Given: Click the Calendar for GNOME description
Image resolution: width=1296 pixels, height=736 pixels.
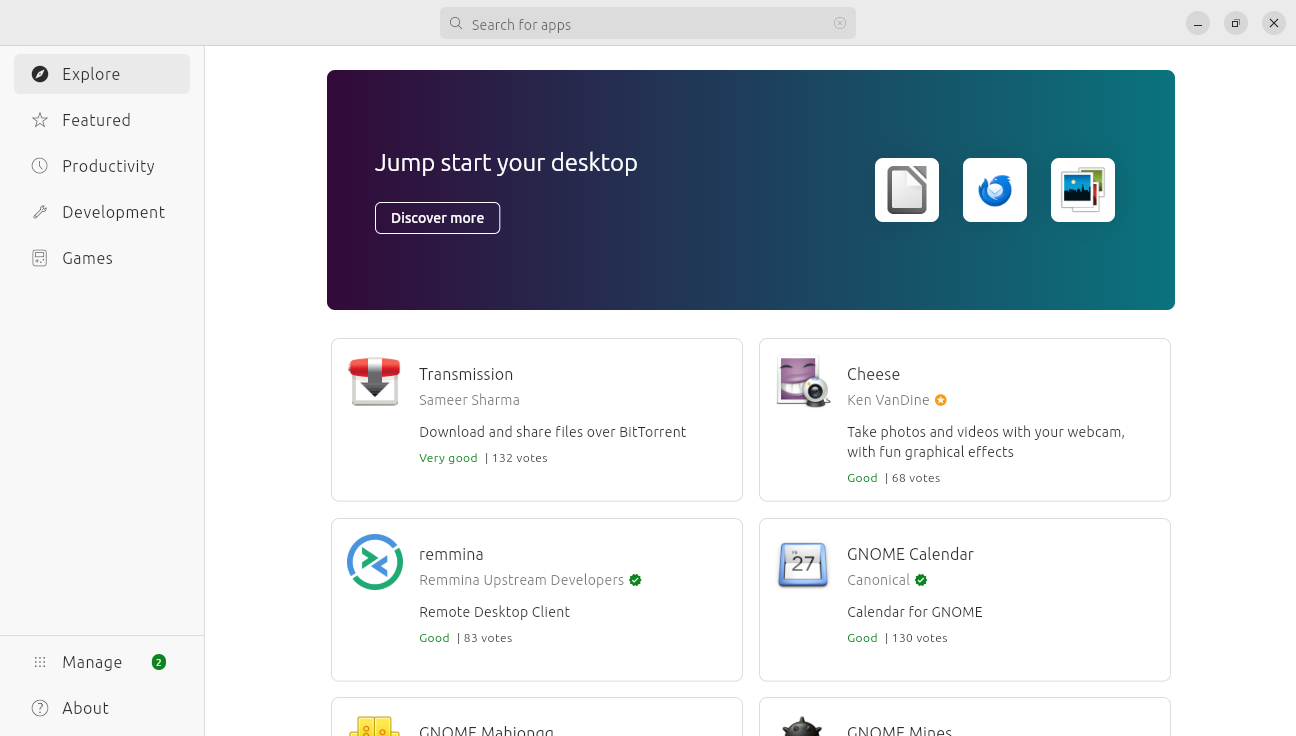Looking at the screenshot, I should (915, 612).
